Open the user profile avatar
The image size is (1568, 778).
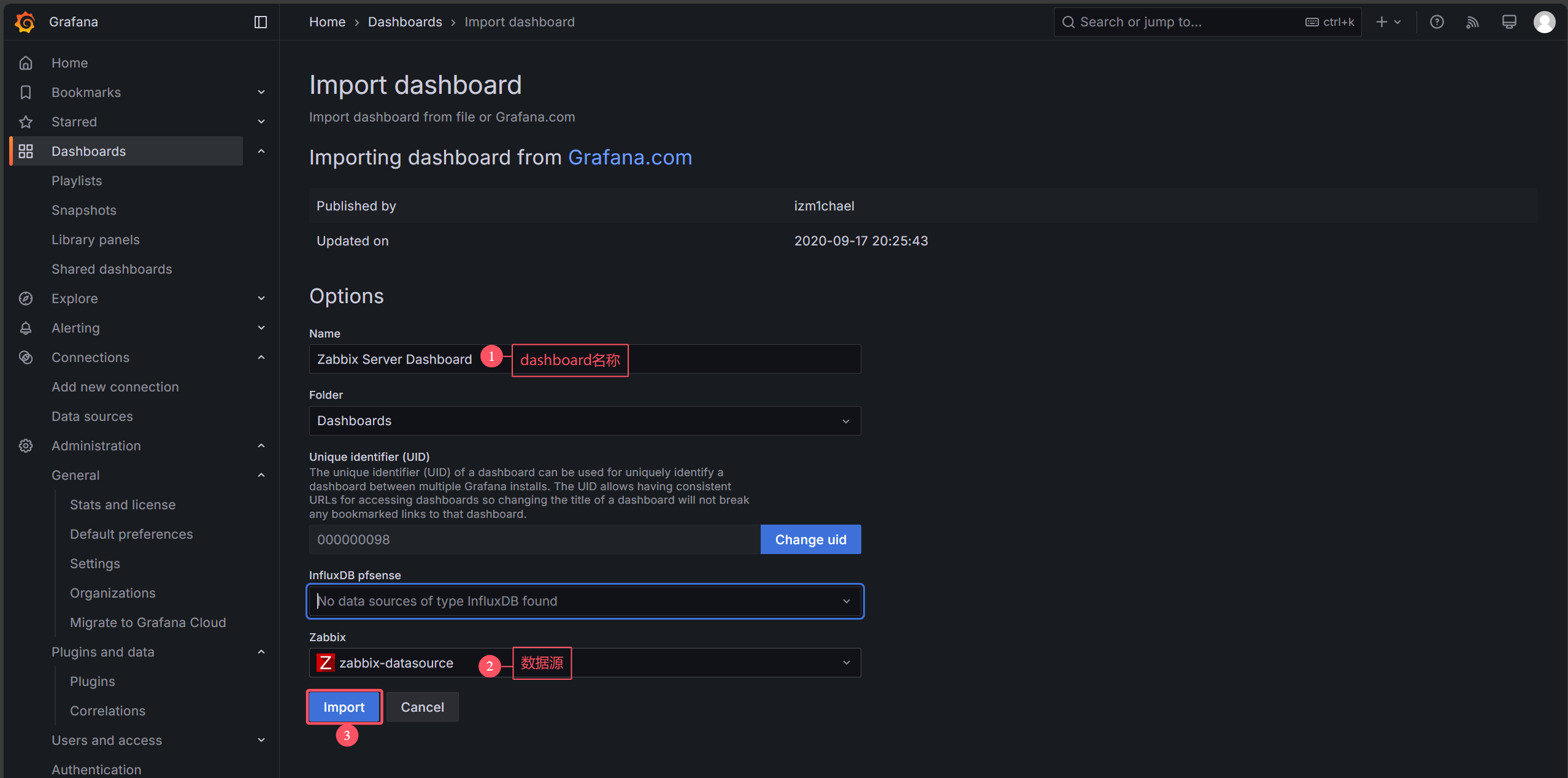pos(1545,22)
